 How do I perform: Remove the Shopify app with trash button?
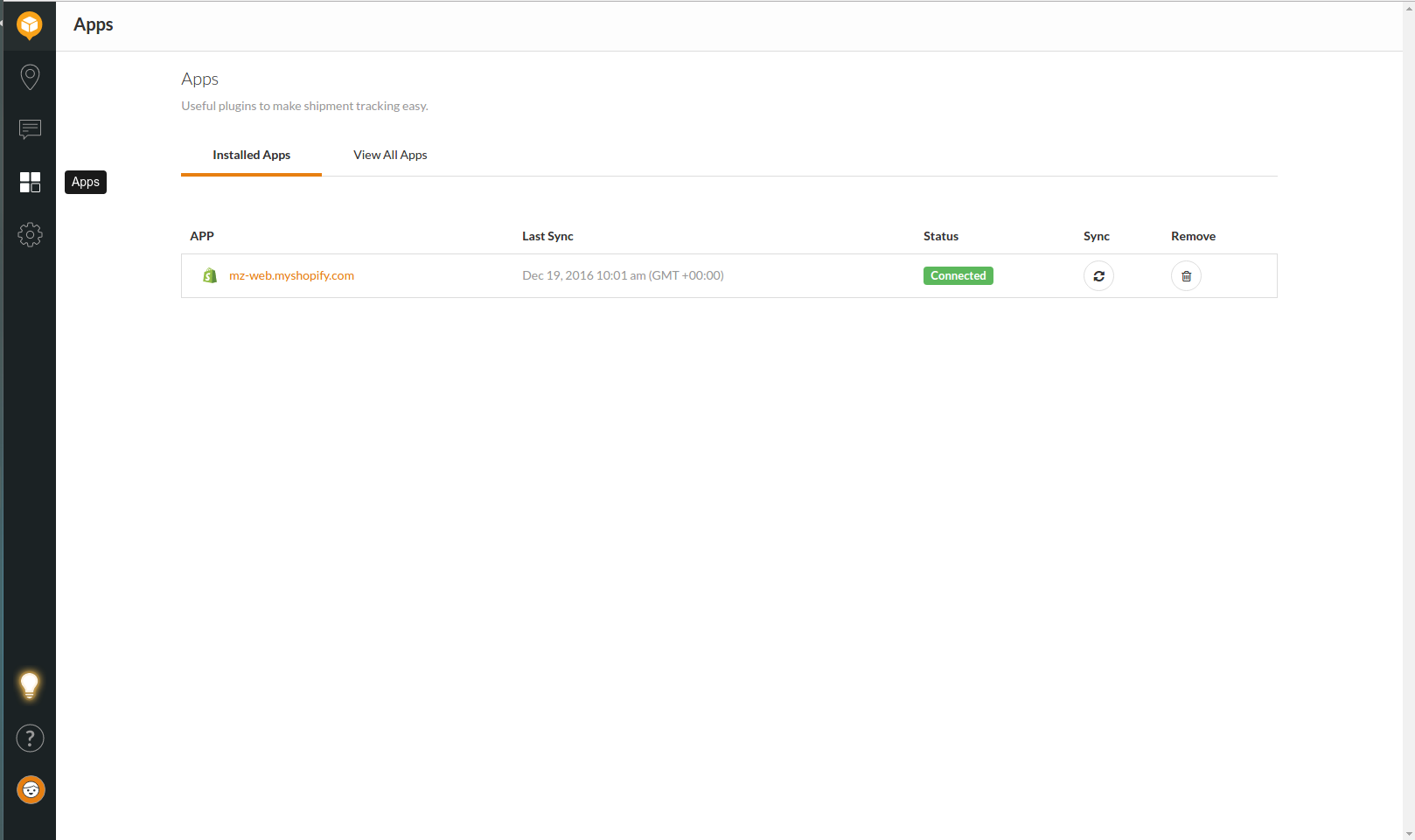tap(1186, 276)
